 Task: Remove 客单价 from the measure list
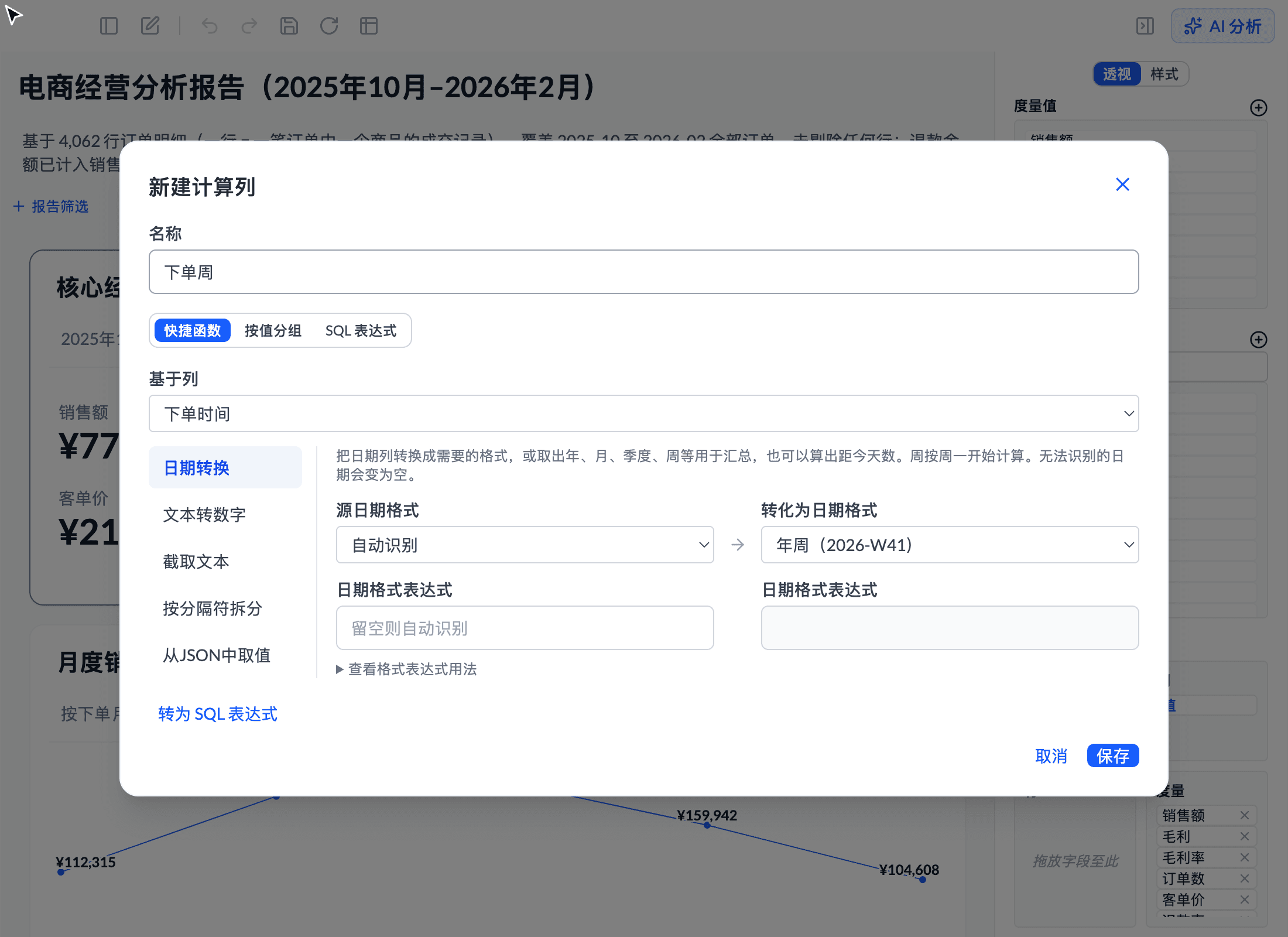pyautogui.click(x=1245, y=900)
